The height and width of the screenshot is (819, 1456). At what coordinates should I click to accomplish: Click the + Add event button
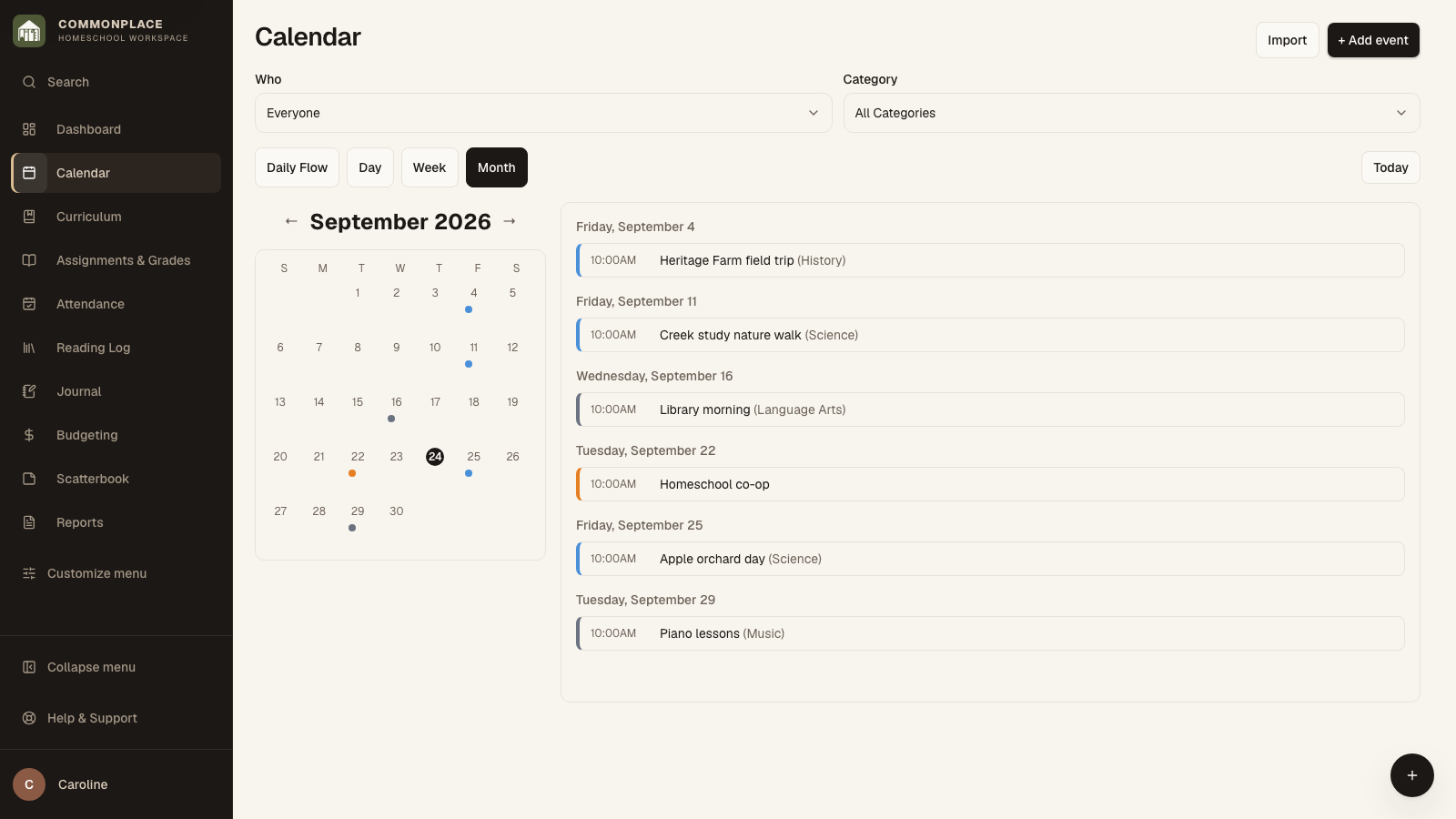1373,40
